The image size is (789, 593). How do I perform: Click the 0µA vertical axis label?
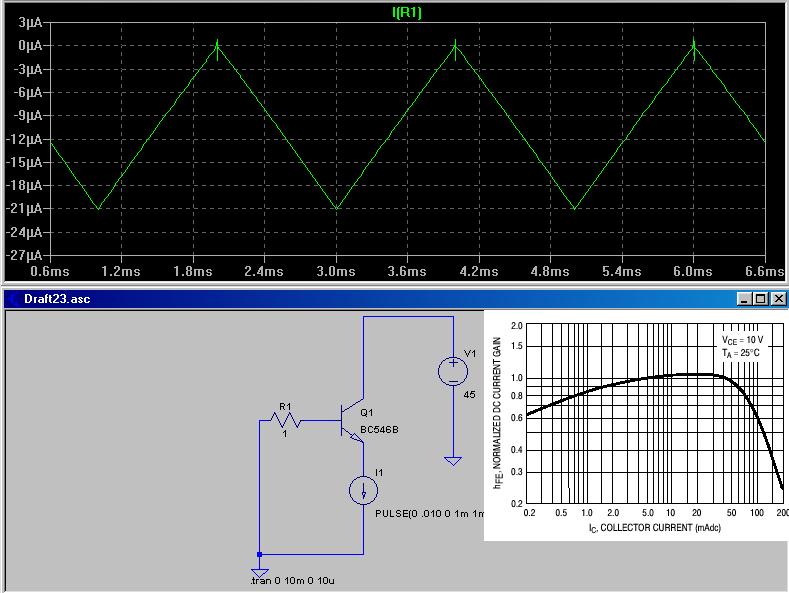30,45
